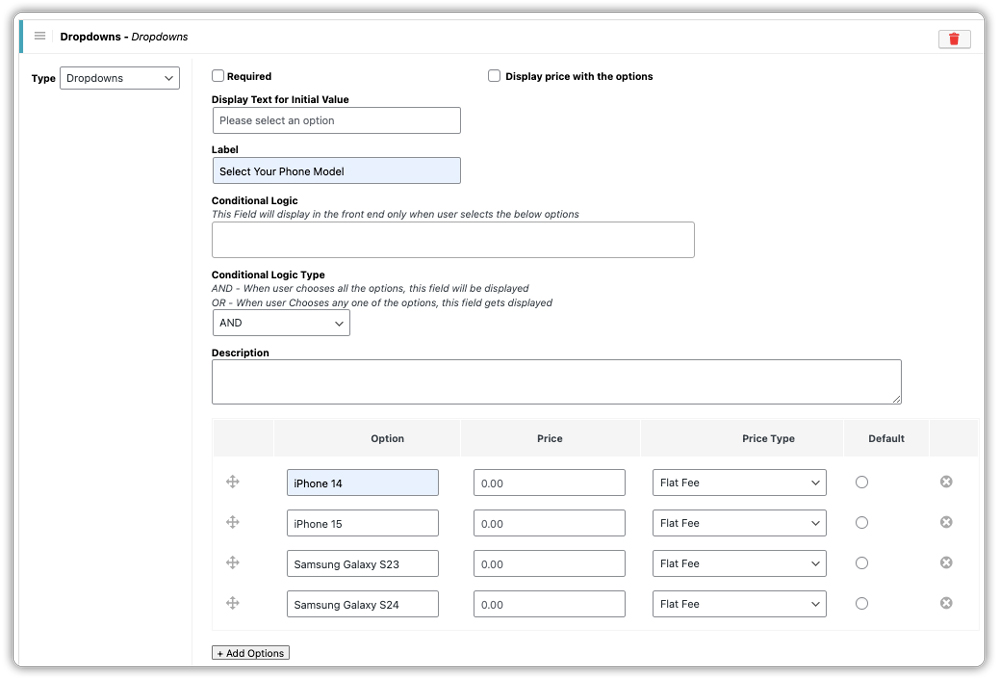Click the Conditional Logic input box
The width and height of the screenshot is (1000, 679).
[453, 239]
